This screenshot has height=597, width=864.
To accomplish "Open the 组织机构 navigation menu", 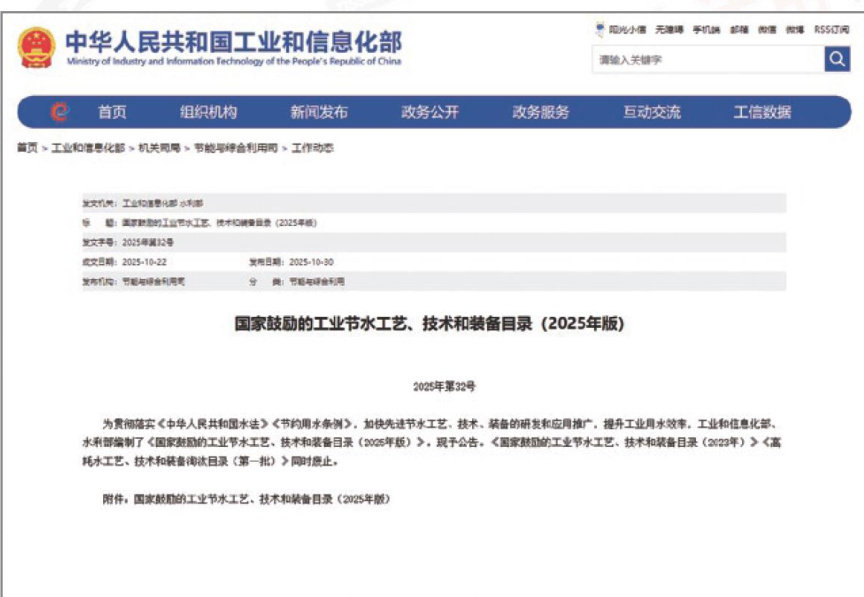I will point(208,112).
